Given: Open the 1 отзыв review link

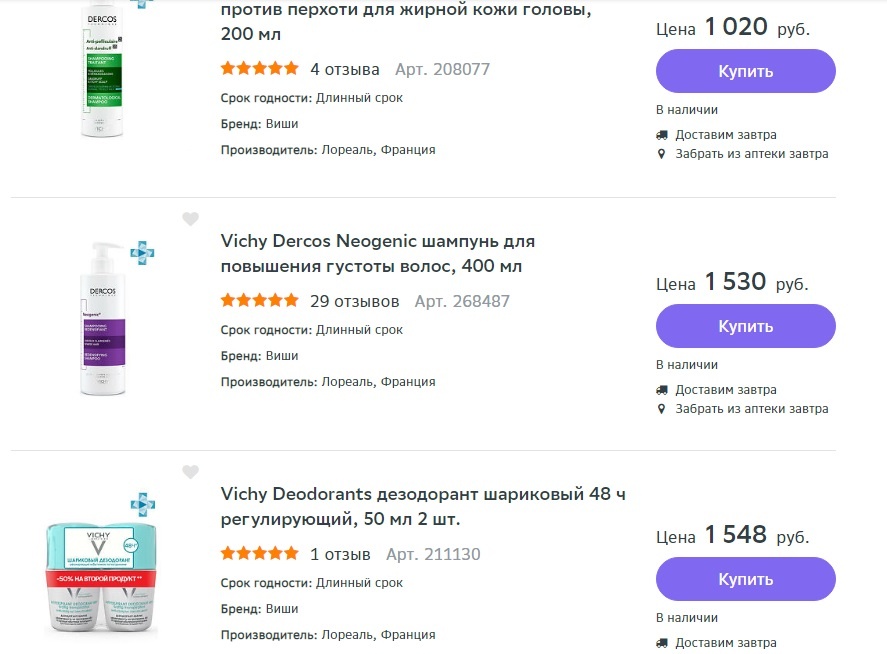Looking at the screenshot, I should pyautogui.click(x=340, y=554).
